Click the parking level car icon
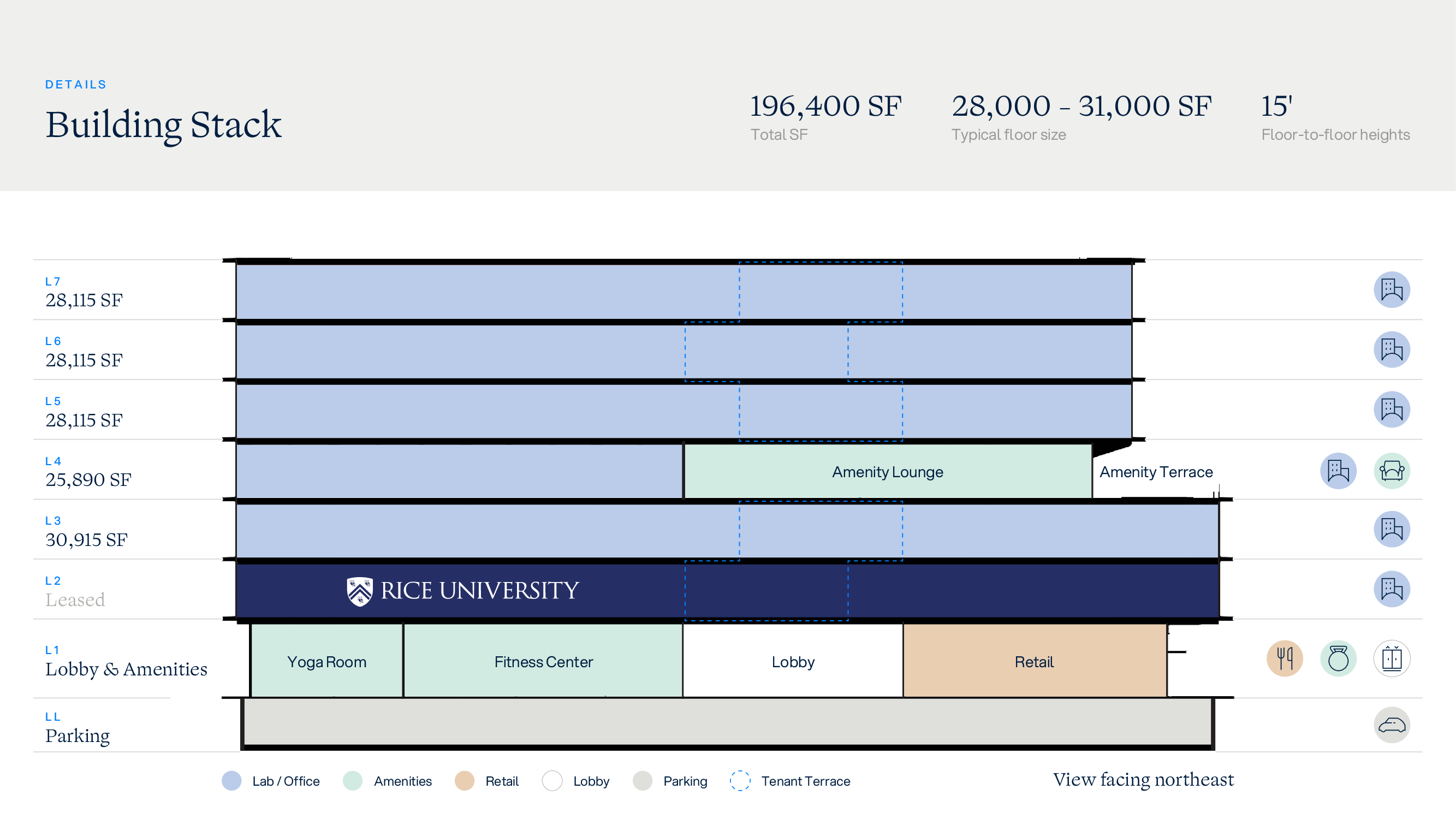 pyautogui.click(x=1391, y=725)
